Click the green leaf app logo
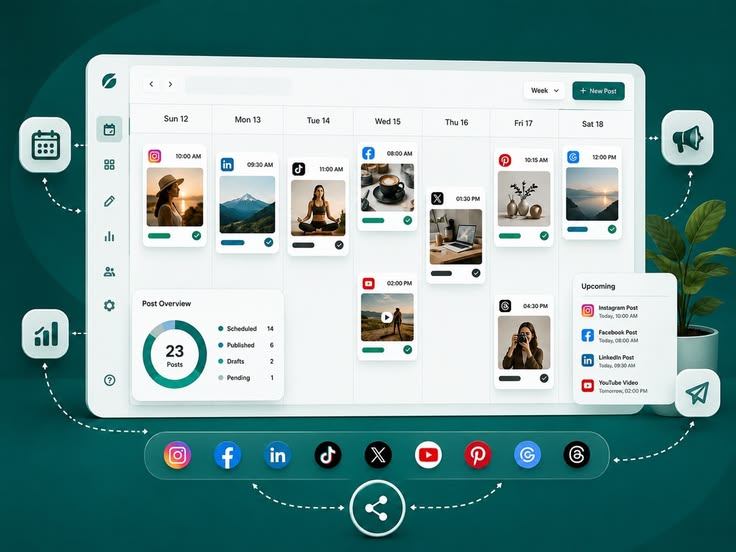 [x=109, y=81]
